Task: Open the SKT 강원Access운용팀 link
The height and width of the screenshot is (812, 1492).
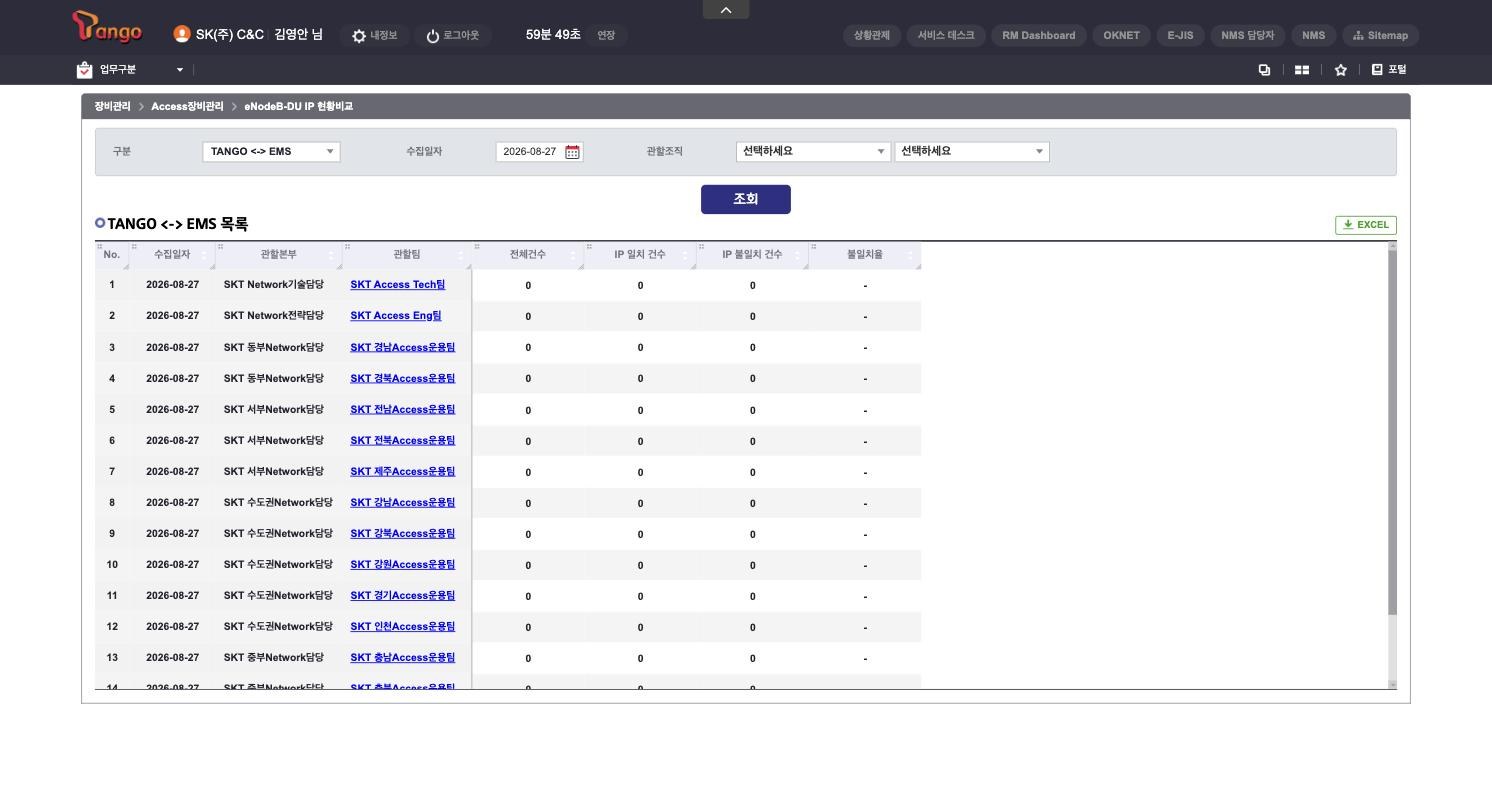Action: click(403, 565)
